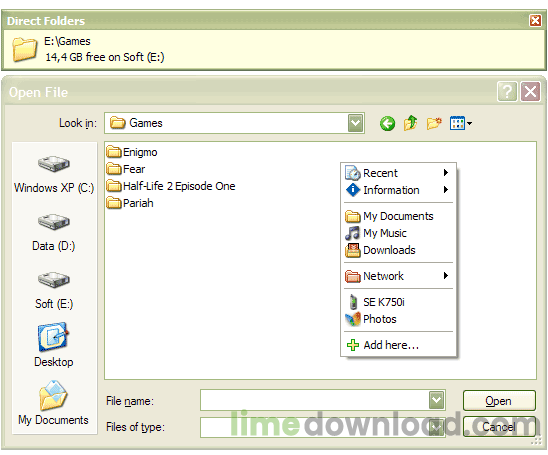The width and height of the screenshot is (548, 455).
Task: Select the Fear folder
Action: point(126,169)
